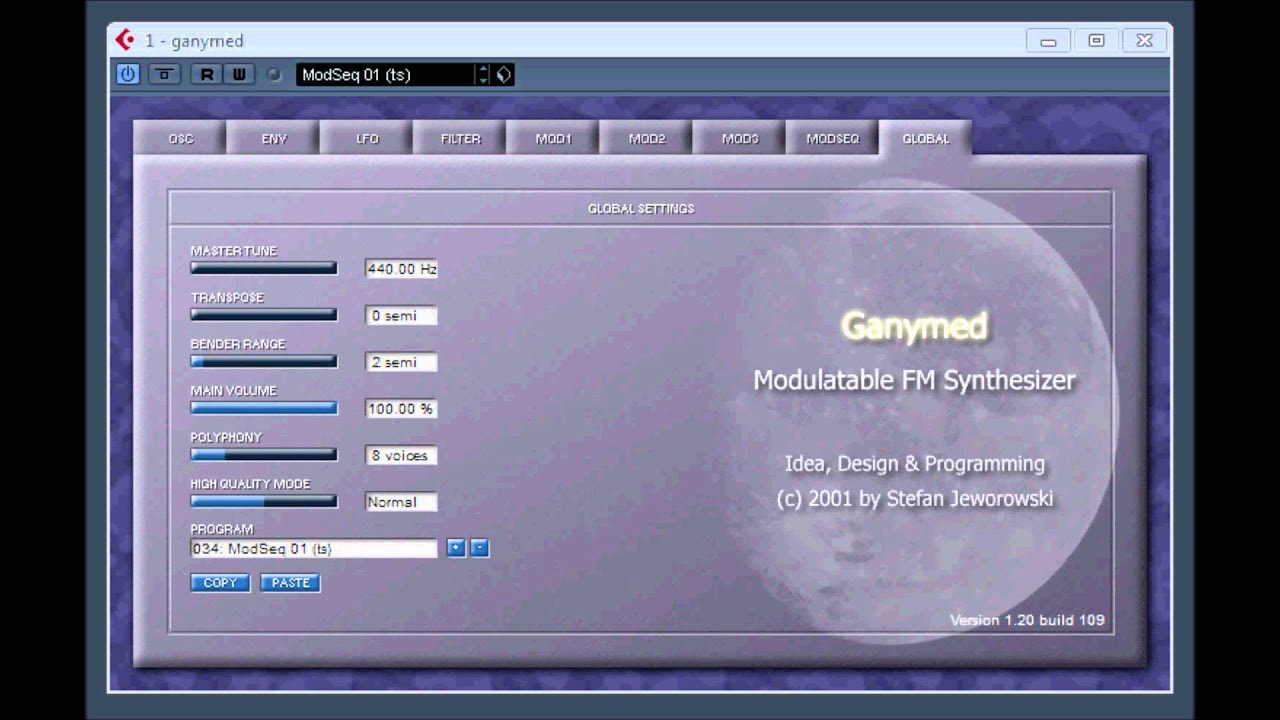Click the 8 voices polyphony field
1280x720 pixels.
tap(401, 455)
